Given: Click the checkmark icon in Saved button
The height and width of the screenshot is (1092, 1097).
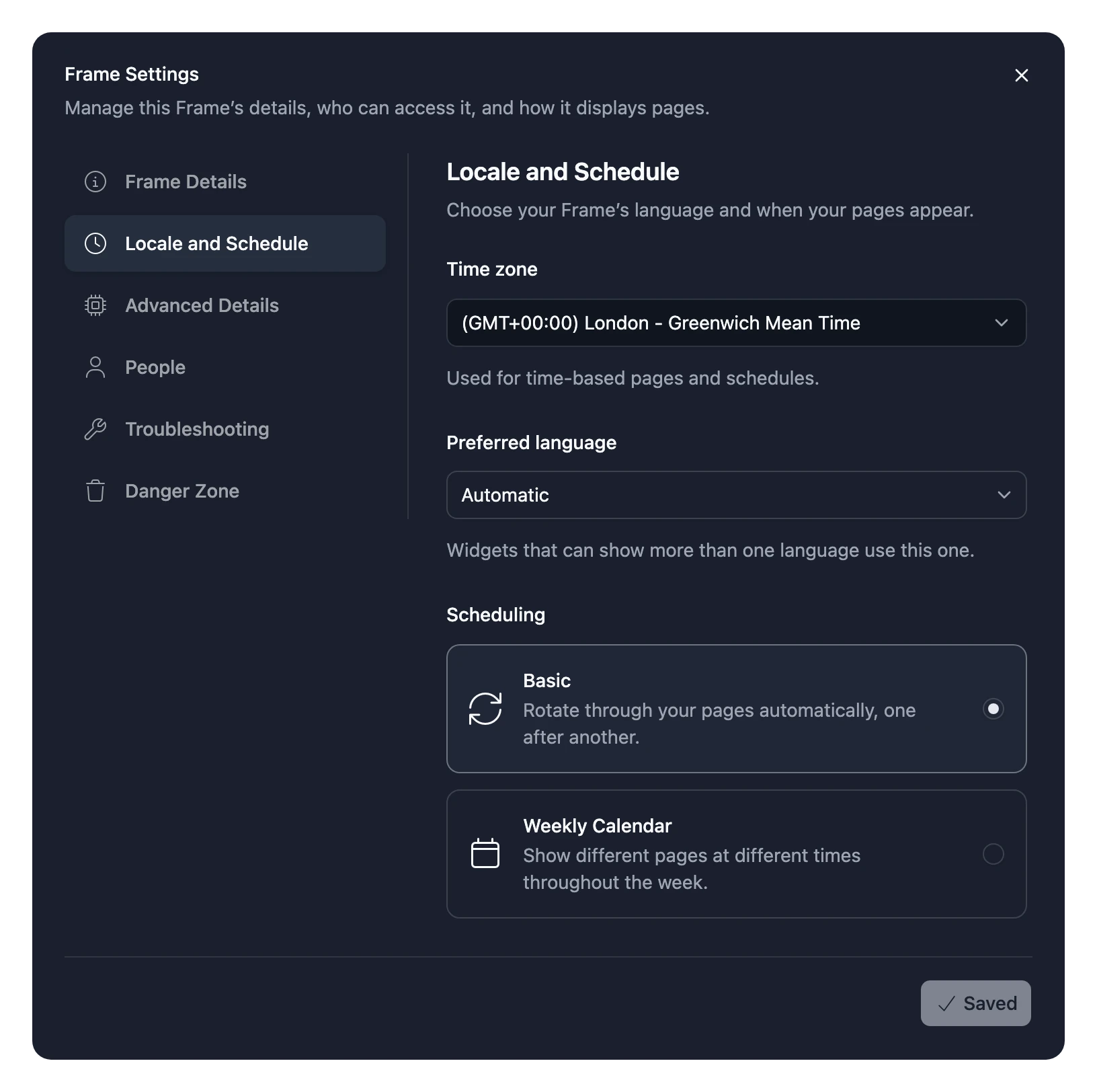Looking at the screenshot, I should [946, 1004].
